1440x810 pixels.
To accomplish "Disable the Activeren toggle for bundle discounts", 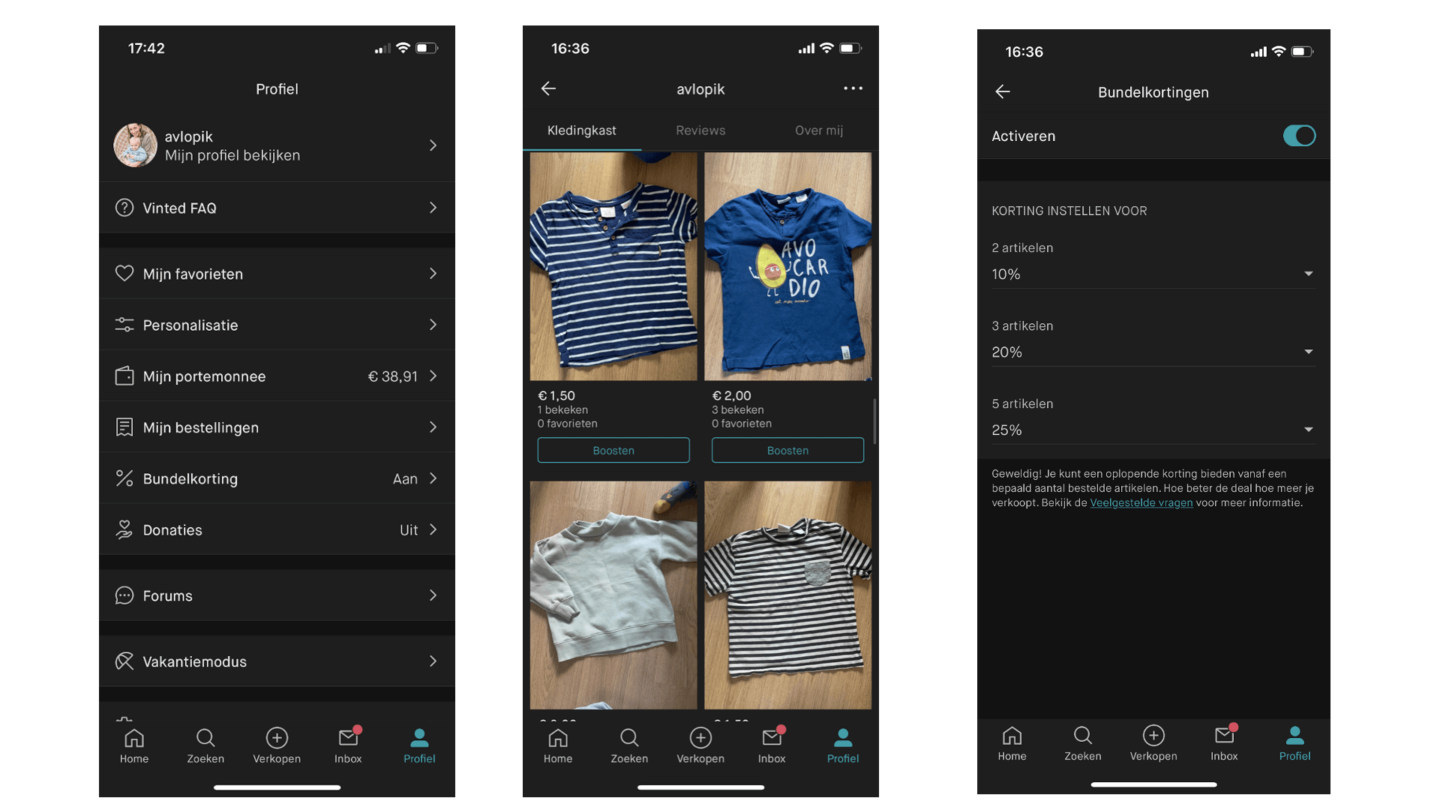I will pos(1299,136).
